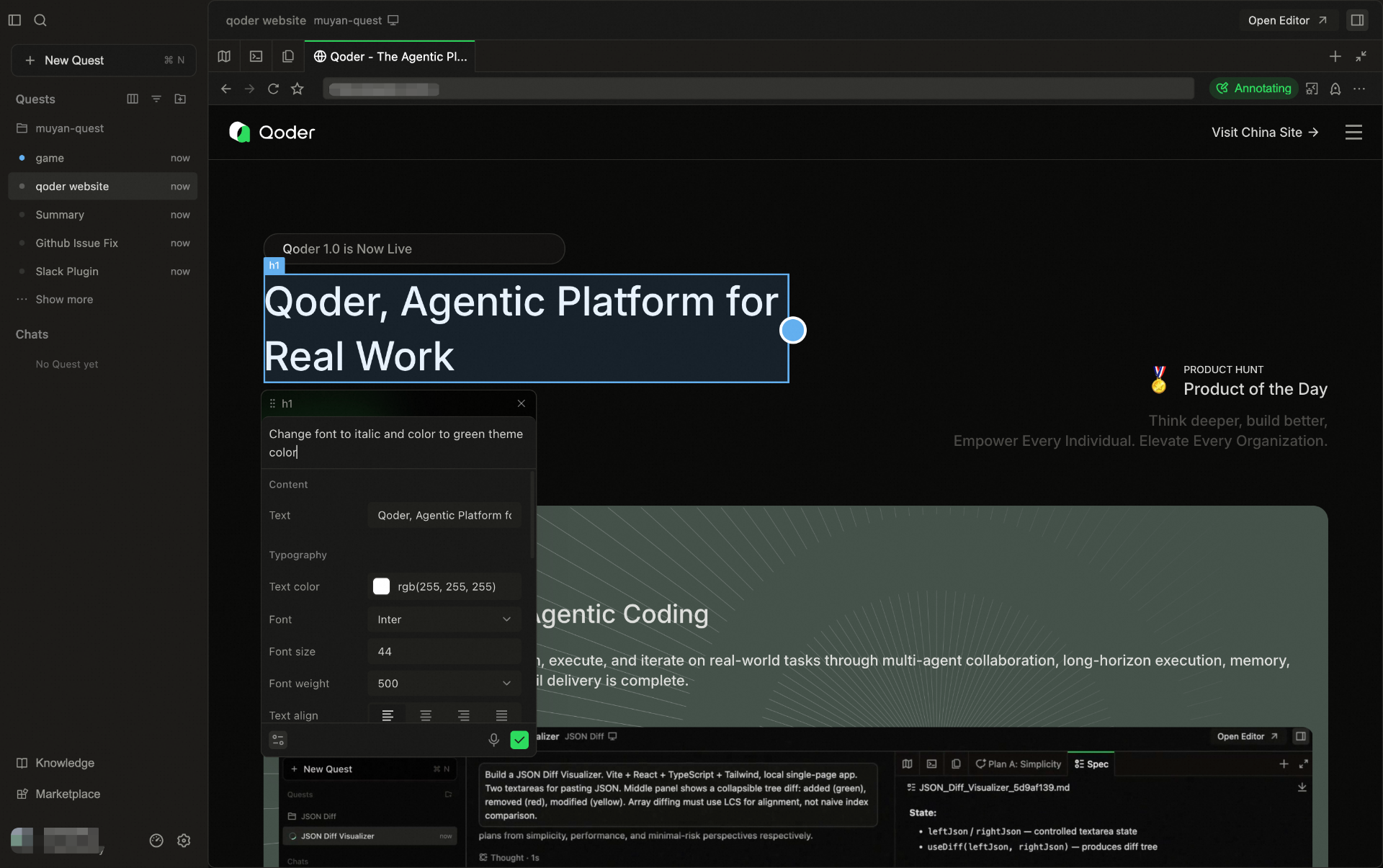Set text align to center
Screen dimensions: 1383x868
(x=426, y=715)
